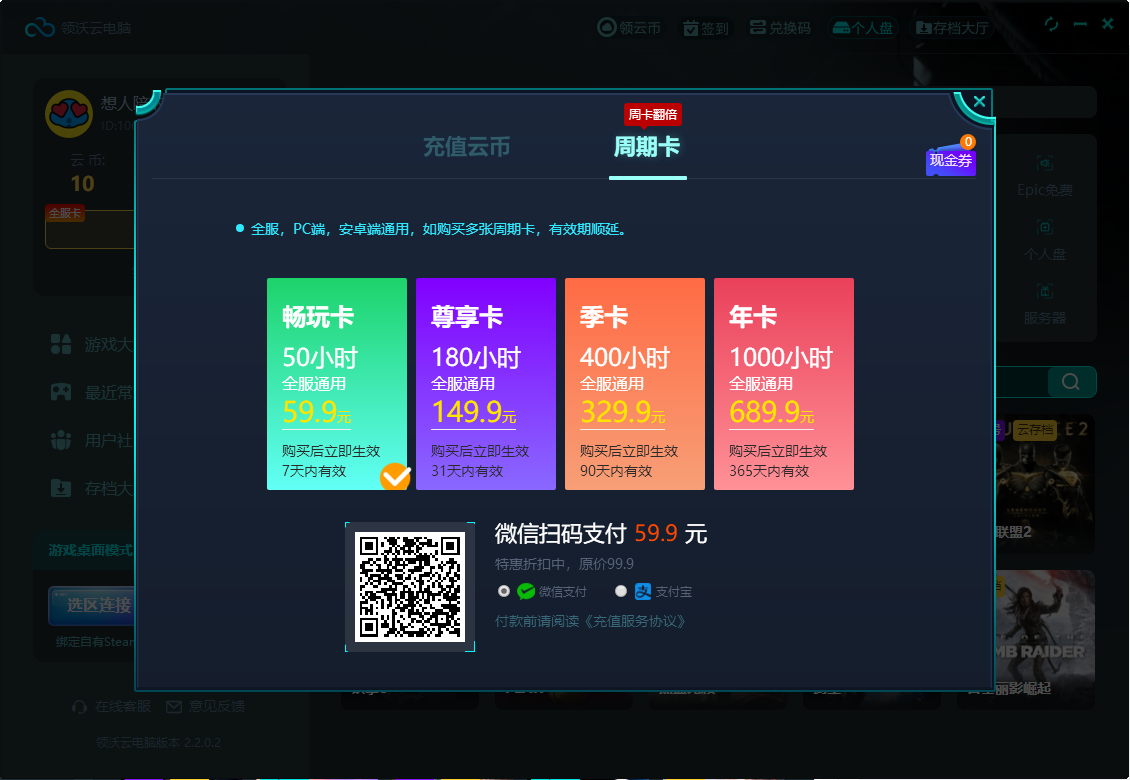Open 个人盘 in the top bar

pyautogui.click(x=863, y=28)
